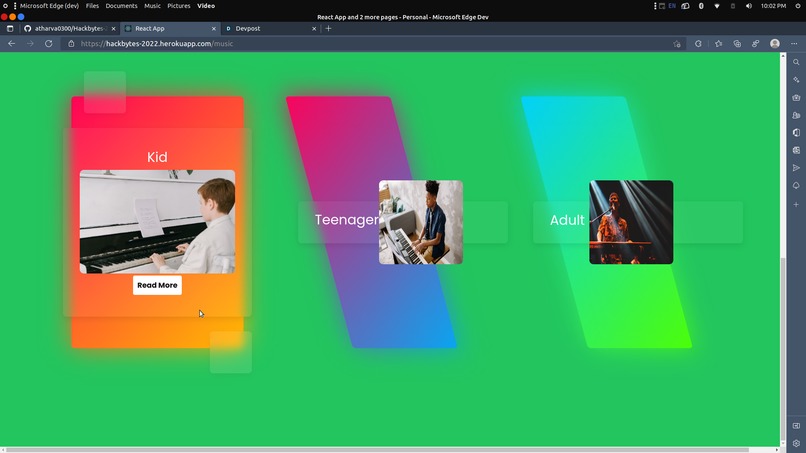
Task: Open the Adult concert photo
Action: point(631,222)
